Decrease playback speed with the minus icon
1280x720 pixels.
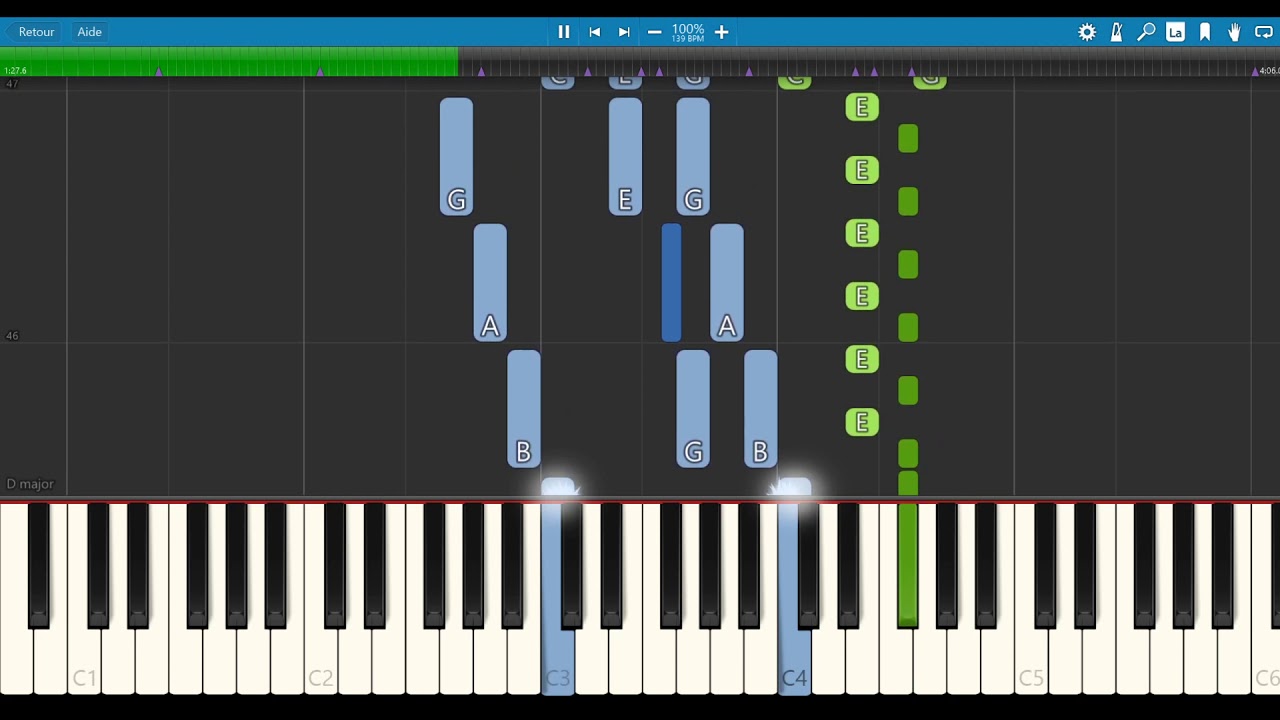pyautogui.click(x=655, y=32)
